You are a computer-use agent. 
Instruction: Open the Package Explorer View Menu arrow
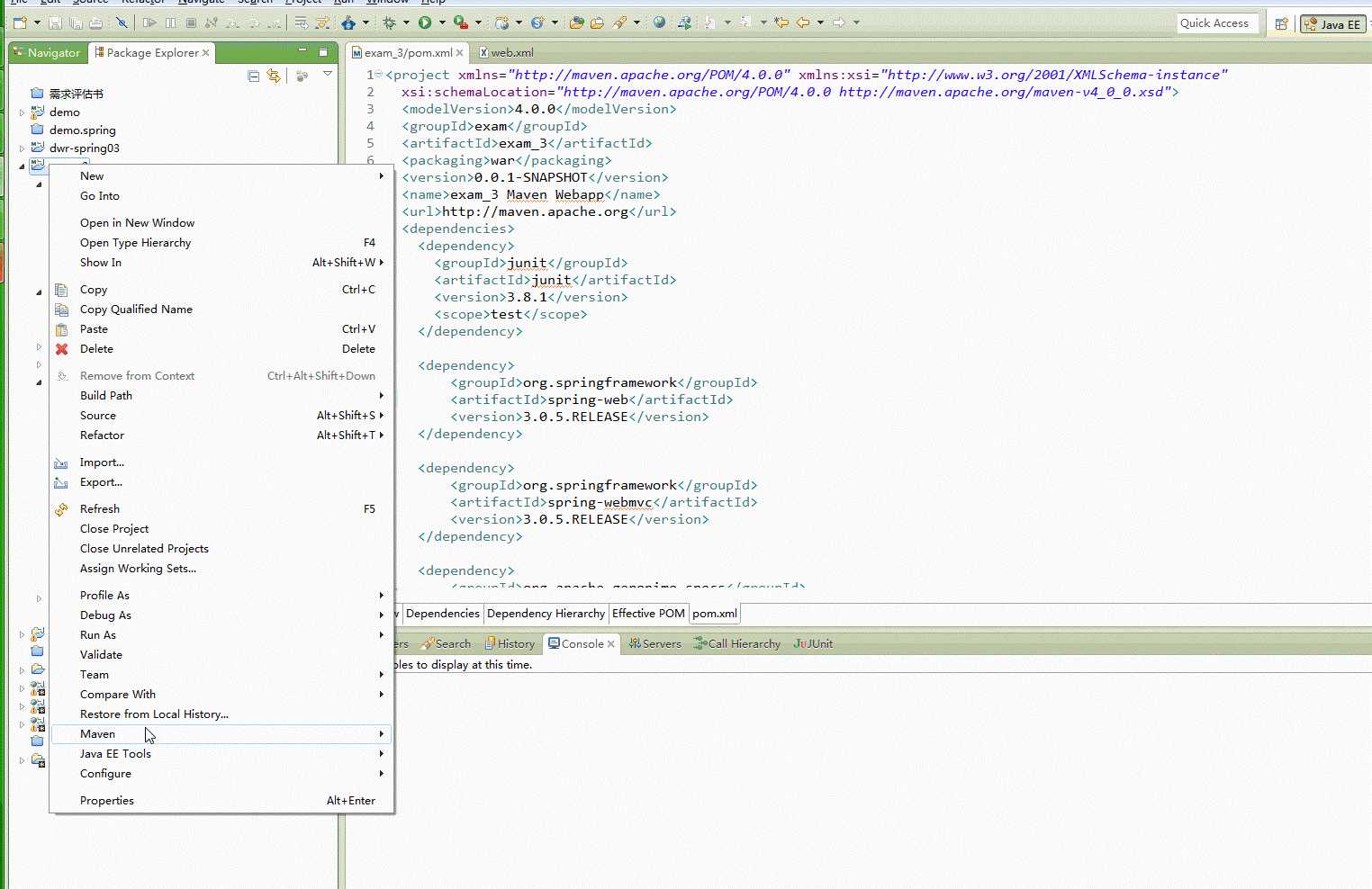(328, 75)
